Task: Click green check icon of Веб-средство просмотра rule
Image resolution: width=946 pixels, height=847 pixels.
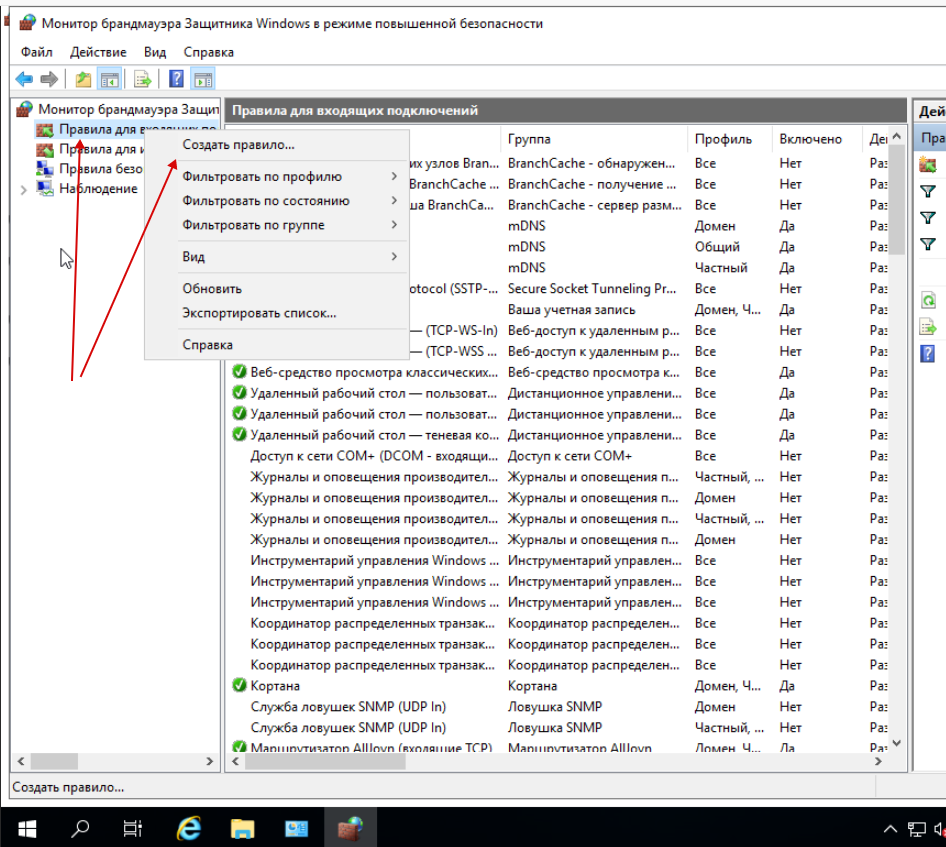Action: tap(240, 372)
